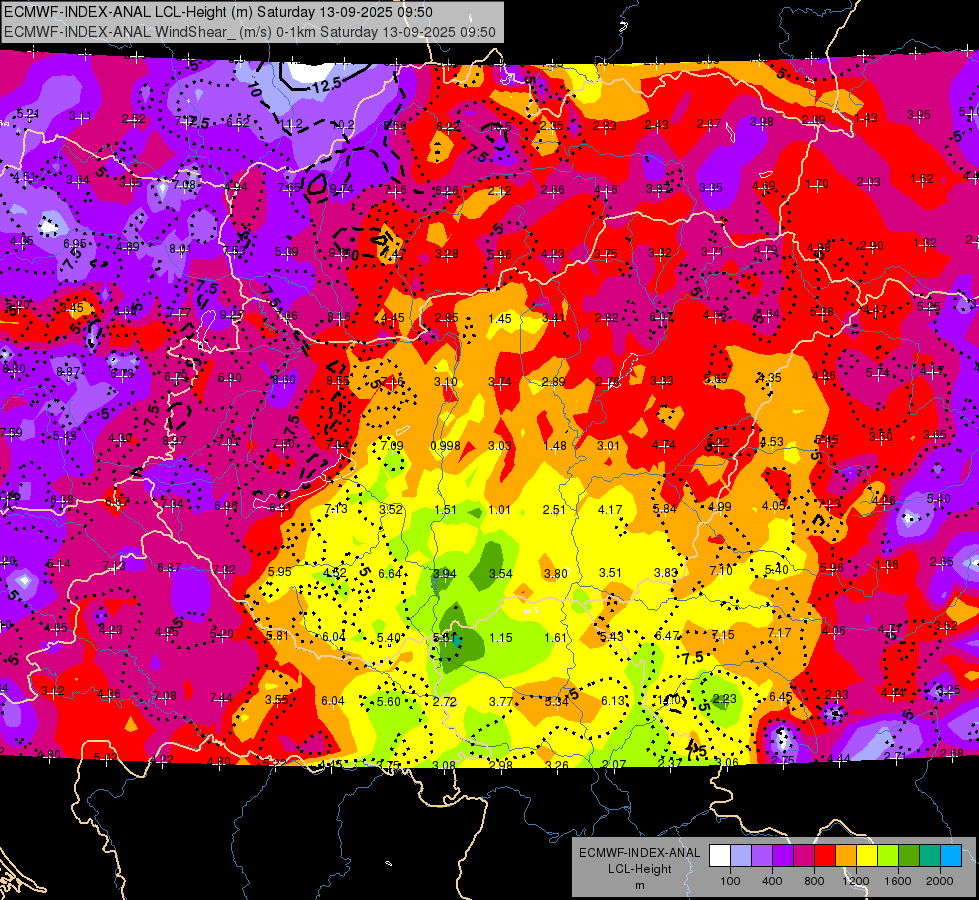This screenshot has width=979, height=900.
Task: Click the wind shear value 0.998
Action: click(x=445, y=445)
